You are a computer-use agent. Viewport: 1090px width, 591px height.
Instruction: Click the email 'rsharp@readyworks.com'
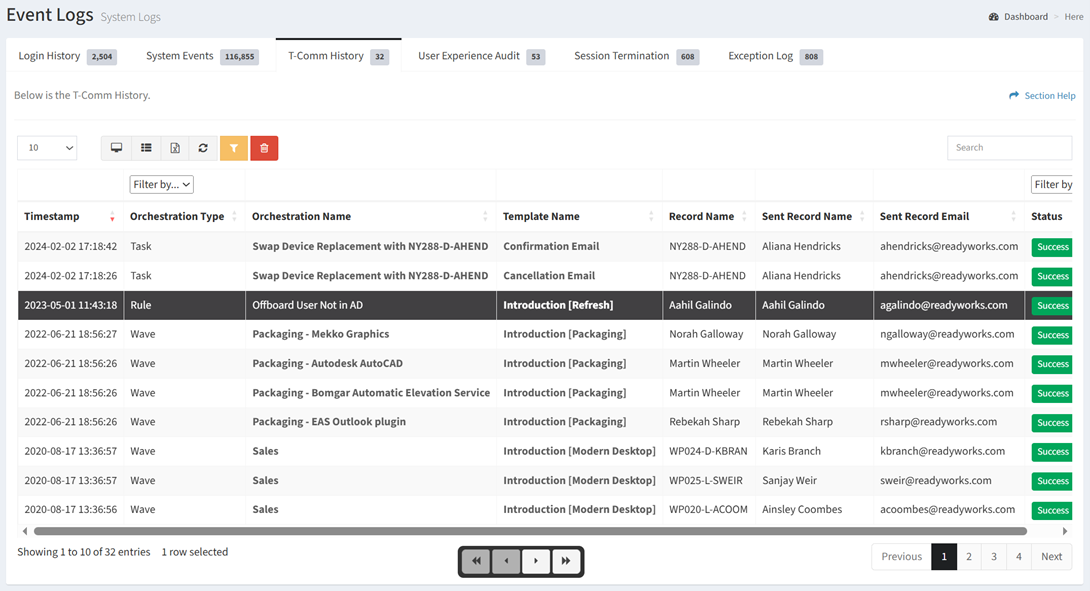tap(938, 422)
